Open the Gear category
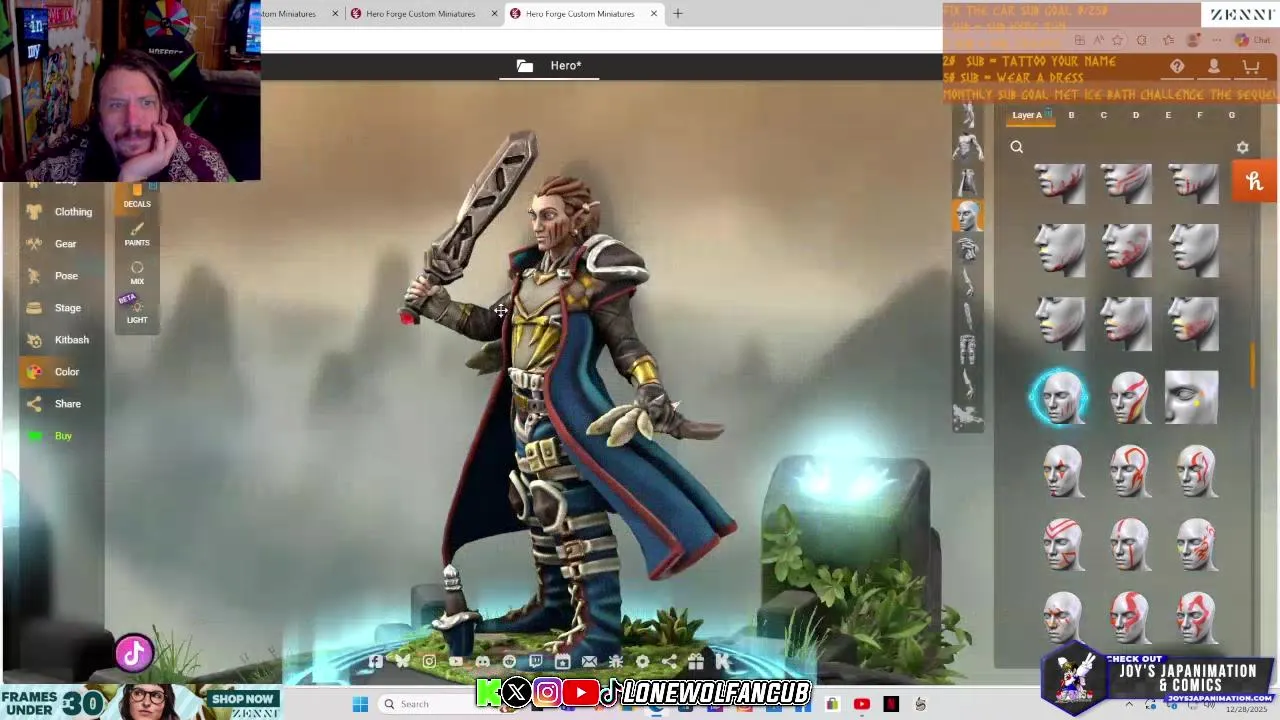This screenshot has width=1280, height=720. [x=60, y=244]
